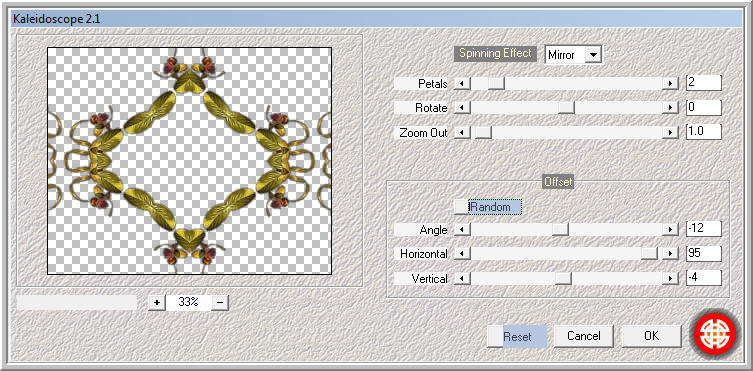Click the Angle slider right arrow
The image size is (753, 371).
tap(669, 230)
